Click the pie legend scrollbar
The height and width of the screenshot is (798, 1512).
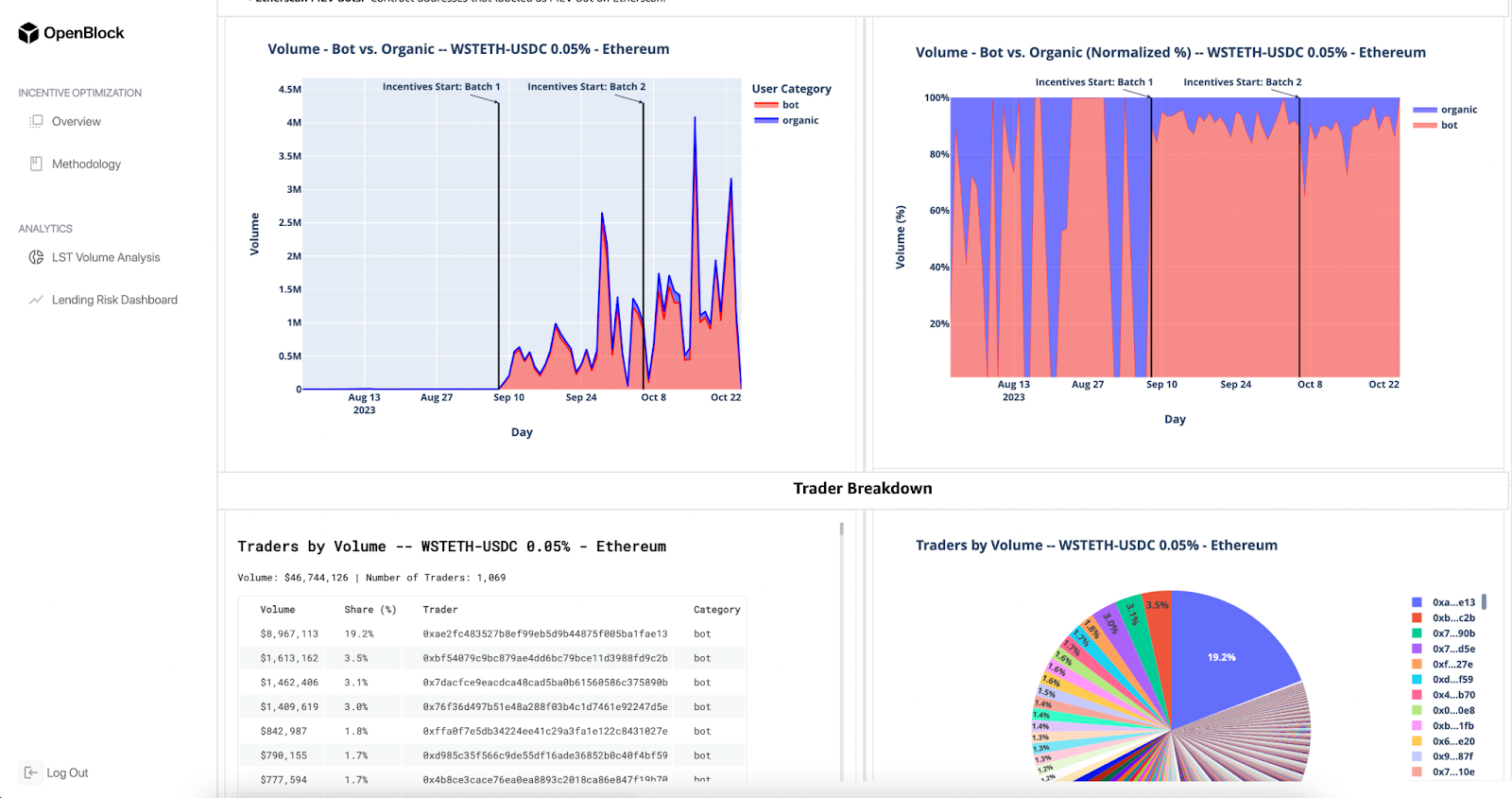coord(1484,601)
